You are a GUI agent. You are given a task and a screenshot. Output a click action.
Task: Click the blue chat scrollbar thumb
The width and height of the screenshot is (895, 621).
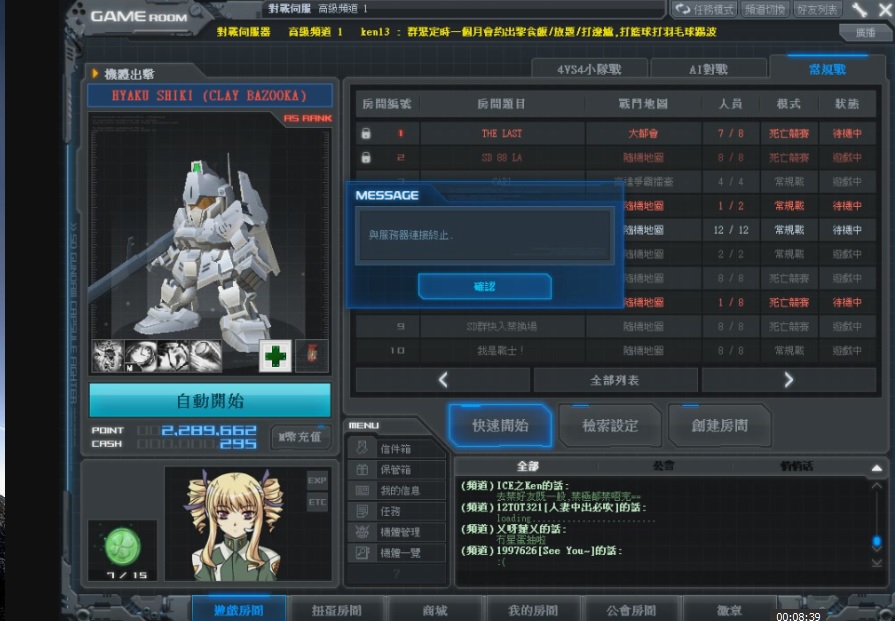[x=877, y=541]
